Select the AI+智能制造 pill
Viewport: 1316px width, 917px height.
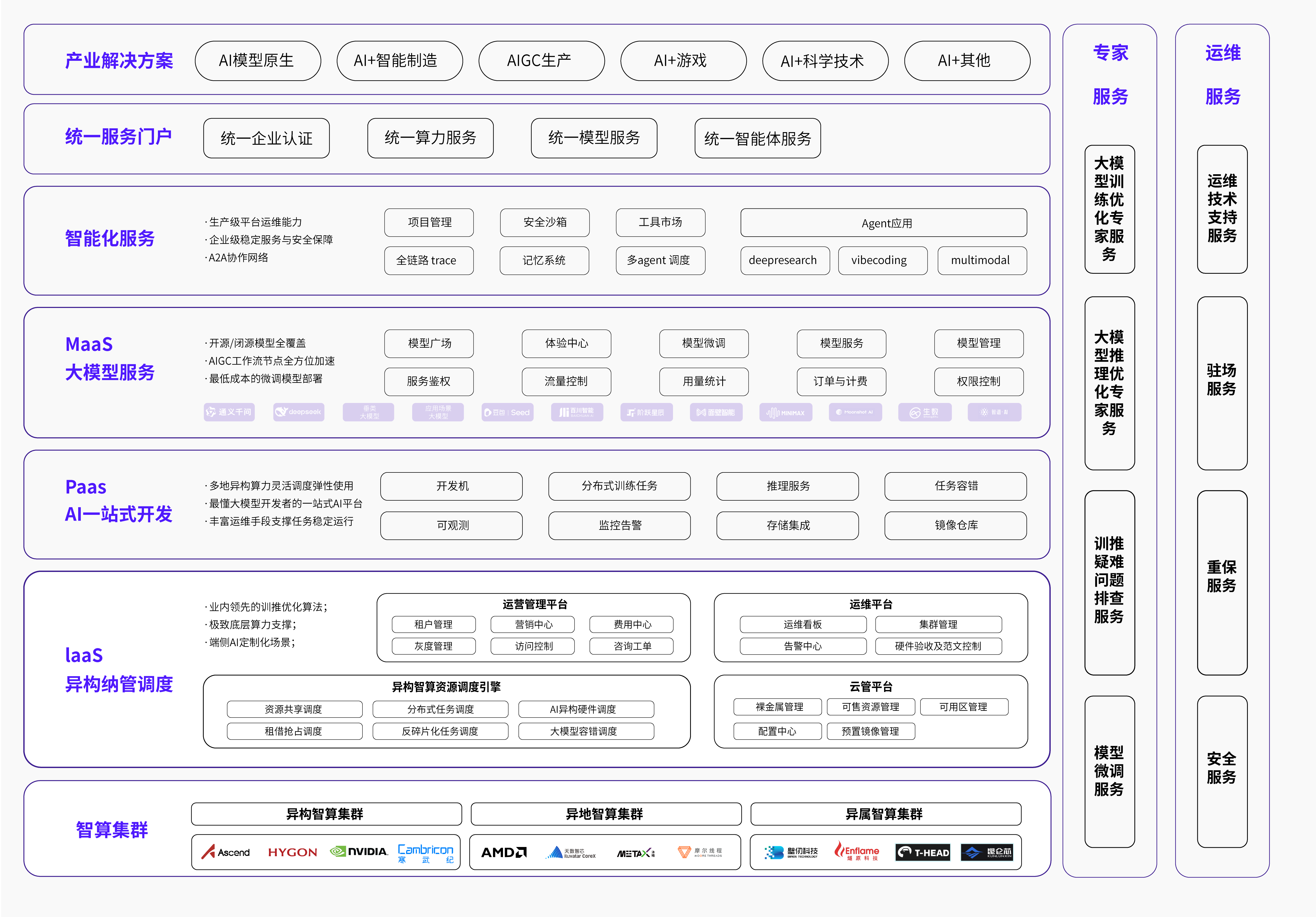coord(400,61)
